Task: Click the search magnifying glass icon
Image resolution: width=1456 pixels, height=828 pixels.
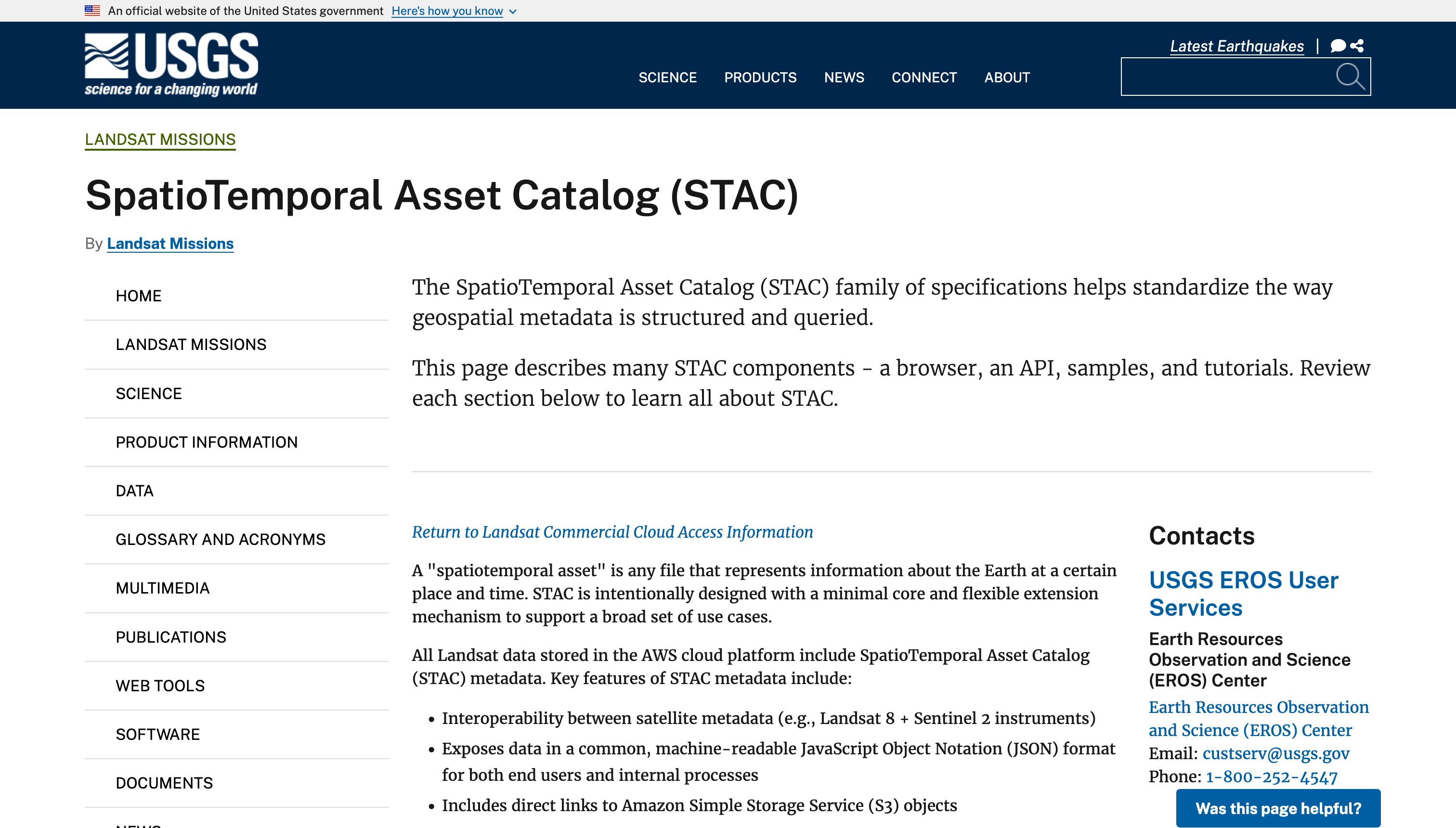Action: pyautogui.click(x=1350, y=77)
